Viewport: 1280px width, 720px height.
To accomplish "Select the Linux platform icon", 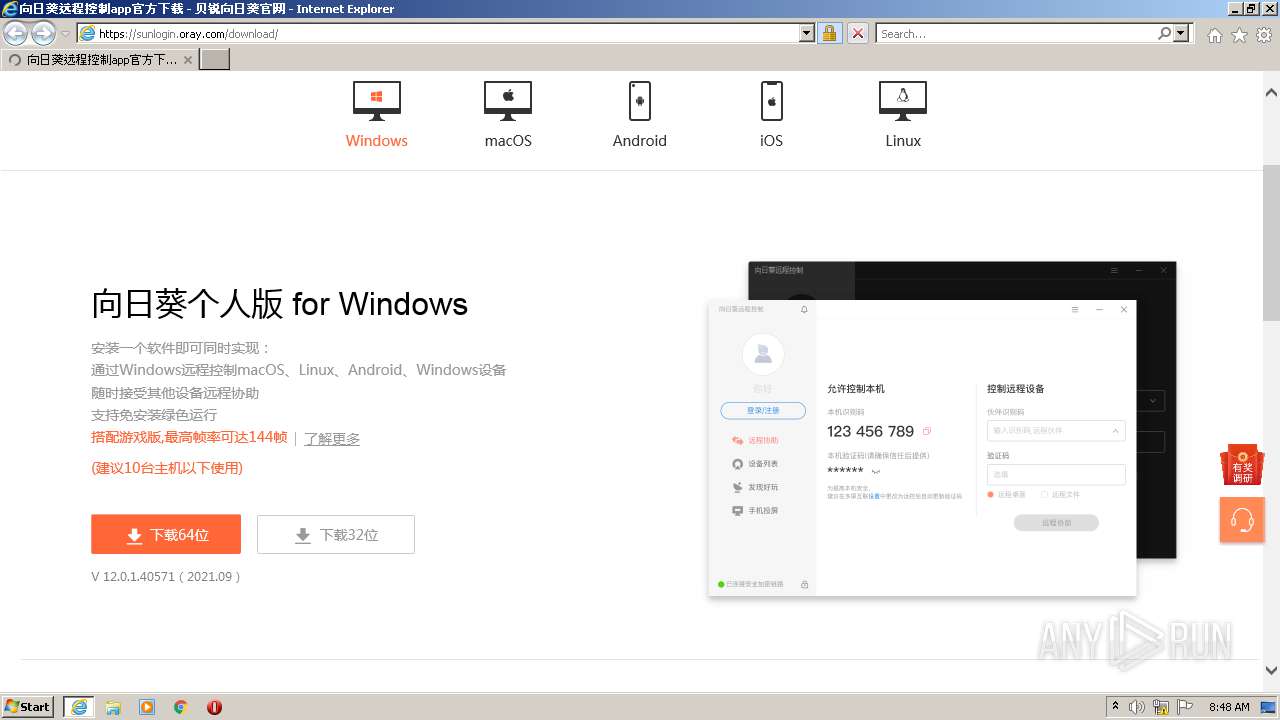I will tap(903, 101).
